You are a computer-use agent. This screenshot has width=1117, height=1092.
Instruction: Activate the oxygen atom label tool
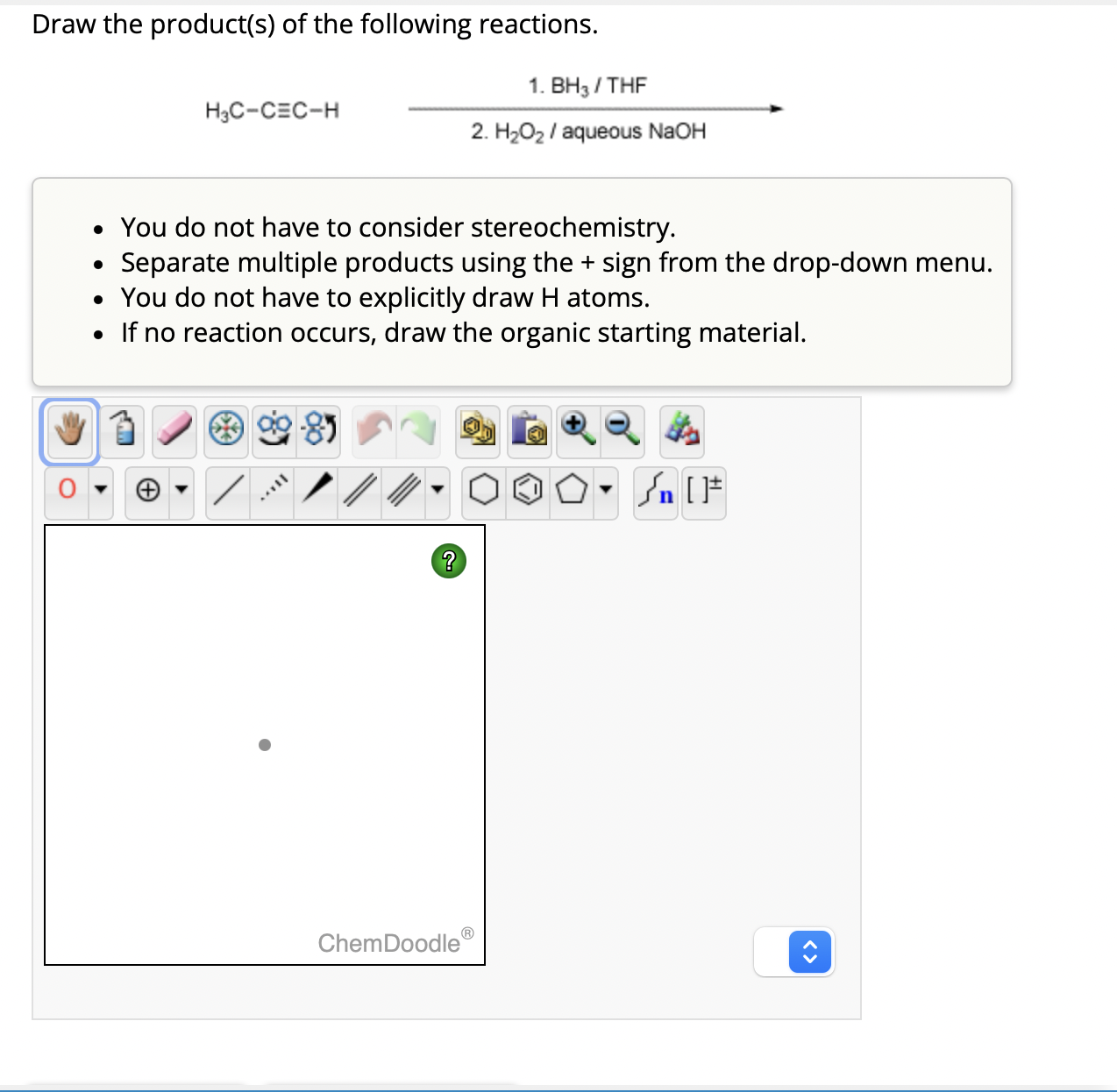[65, 490]
